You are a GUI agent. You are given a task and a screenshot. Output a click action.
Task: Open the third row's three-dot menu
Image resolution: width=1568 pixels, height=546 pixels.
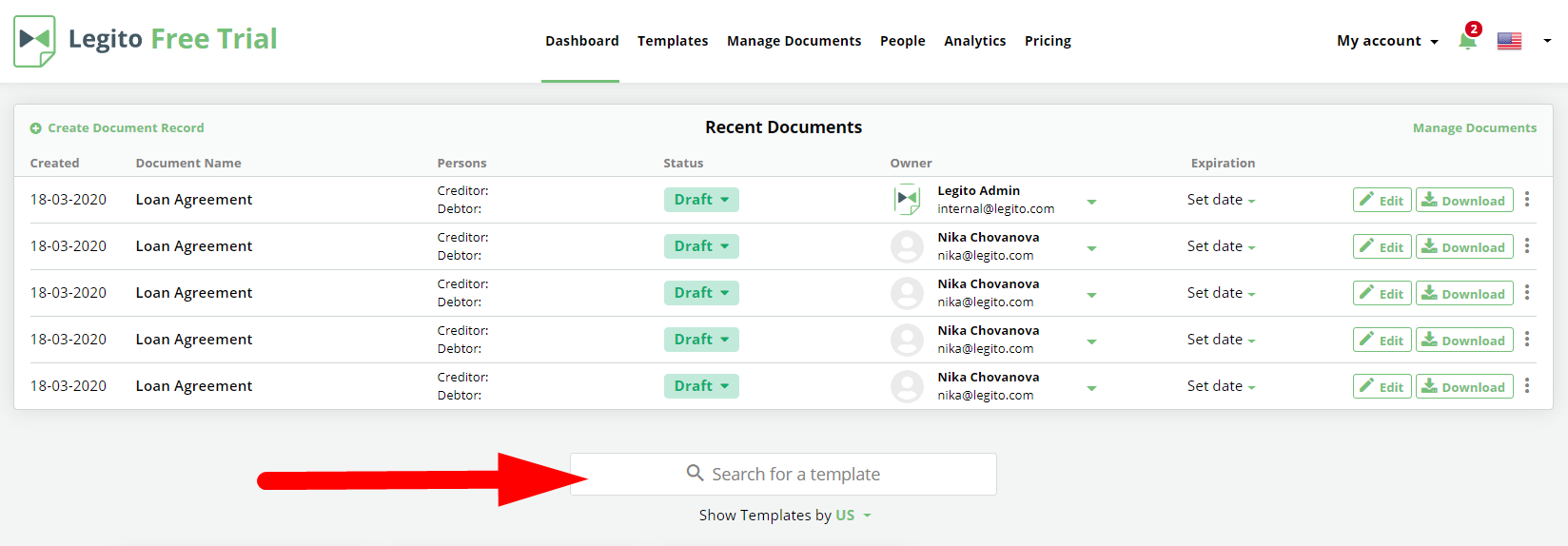point(1527,292)
